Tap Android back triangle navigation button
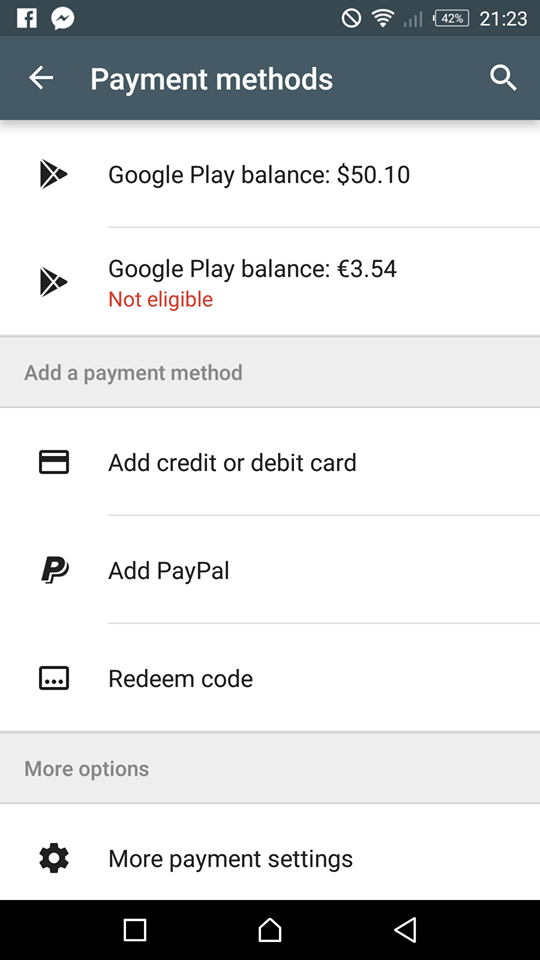Viewport: 540px width, 960px height. point(405,929)
